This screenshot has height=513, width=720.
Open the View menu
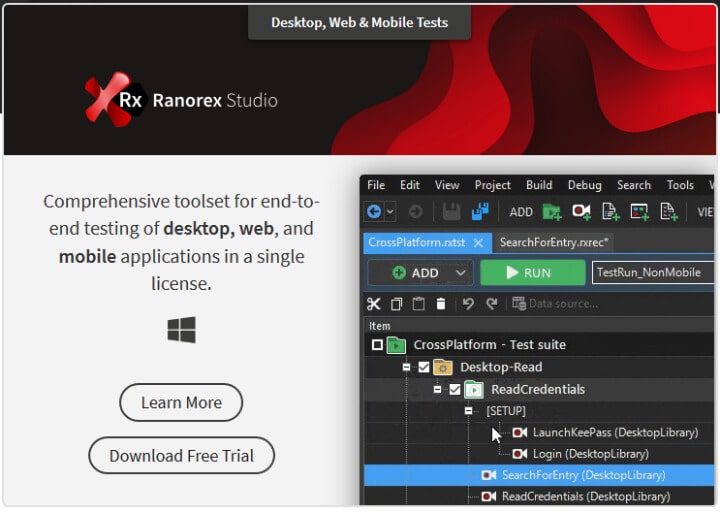447,185
